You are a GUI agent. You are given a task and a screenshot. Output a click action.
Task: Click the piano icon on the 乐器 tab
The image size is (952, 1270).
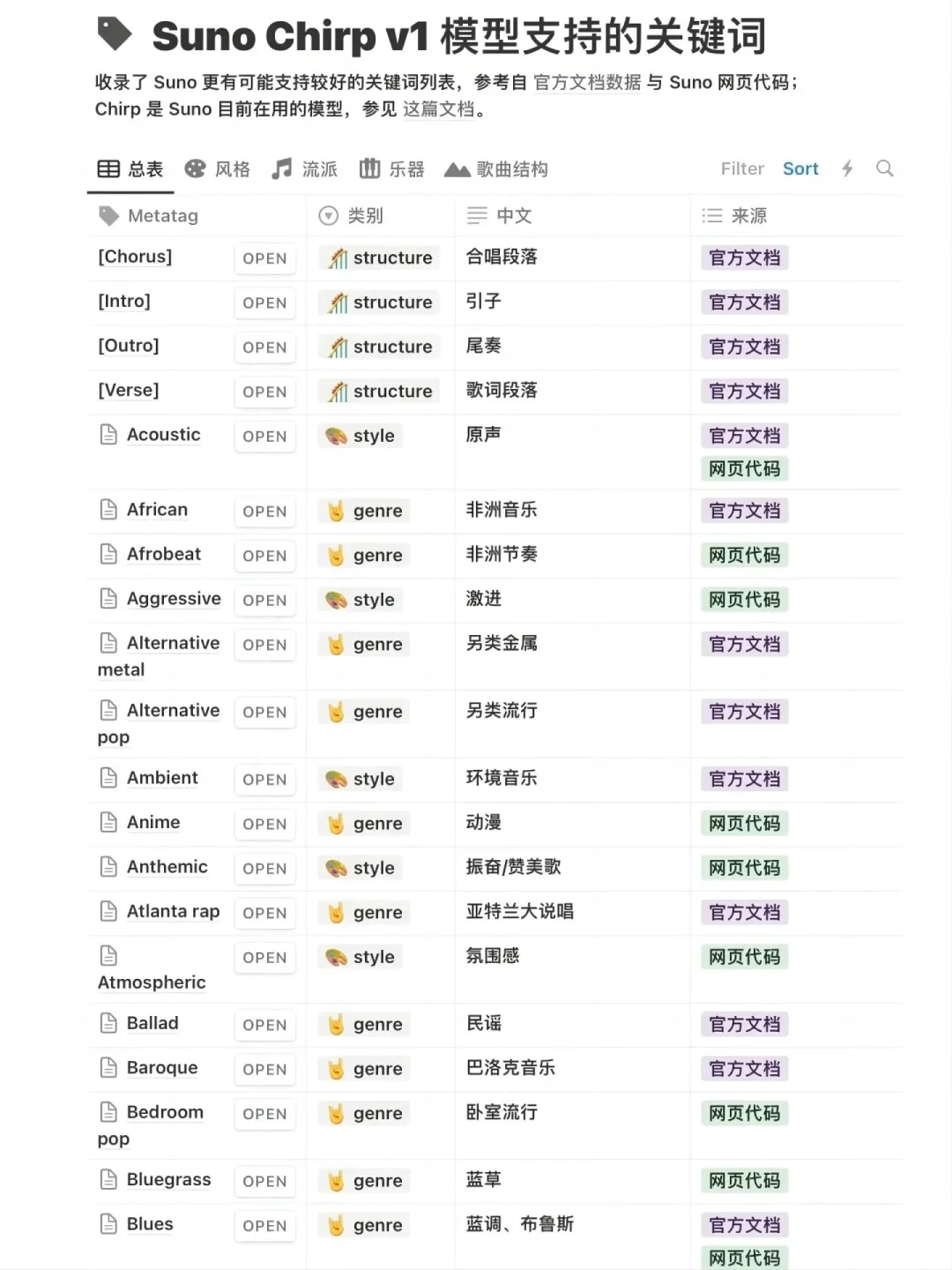pyautogui.click(x=372, y=168)
